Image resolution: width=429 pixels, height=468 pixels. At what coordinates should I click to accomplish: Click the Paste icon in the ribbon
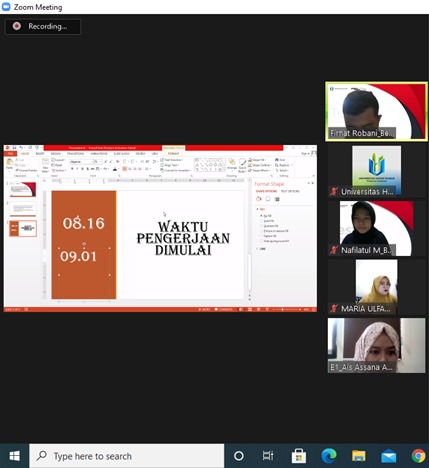(9, 163)
